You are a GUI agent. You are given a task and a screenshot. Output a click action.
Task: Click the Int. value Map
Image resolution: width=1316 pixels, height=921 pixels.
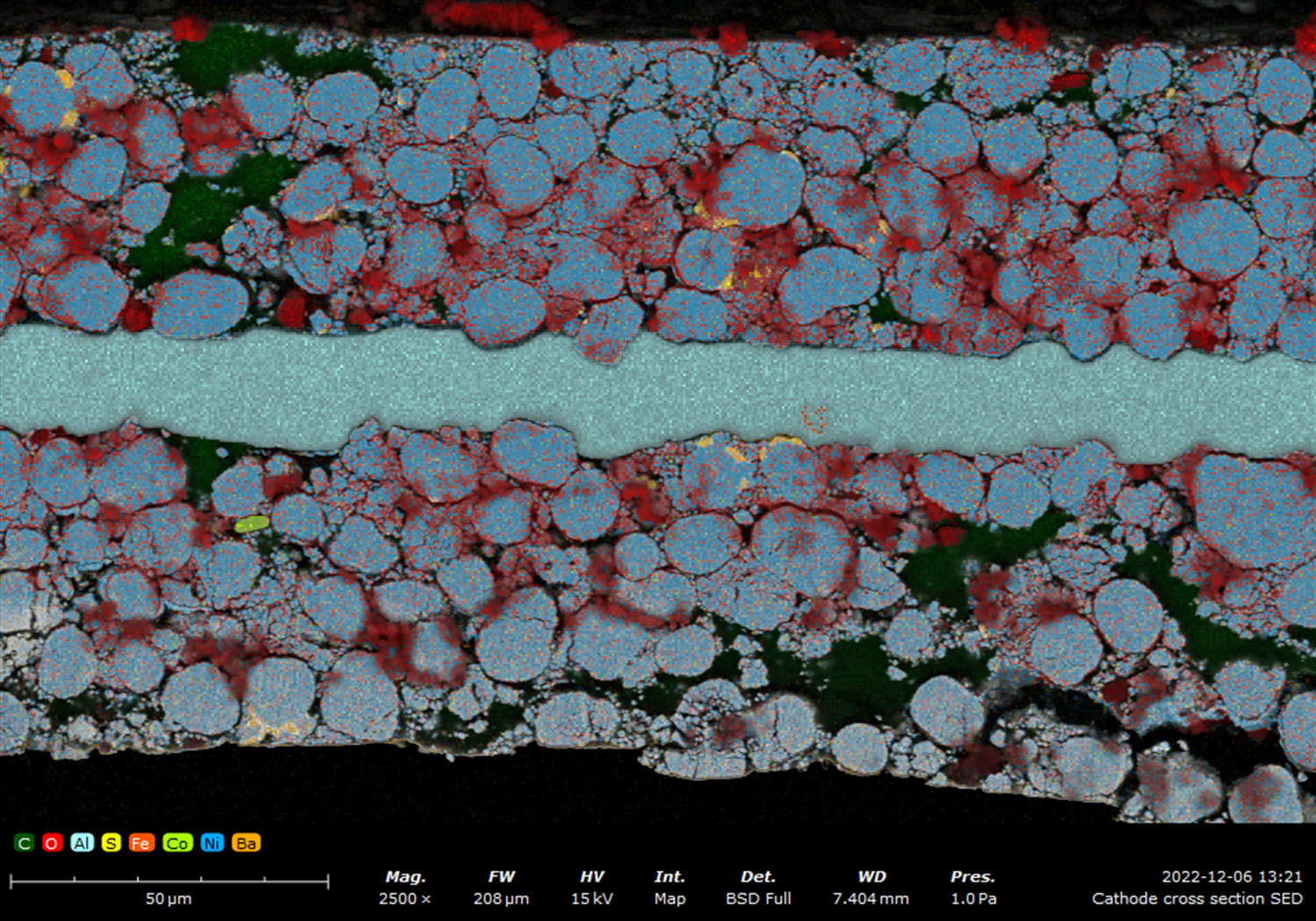click(669, 899)
